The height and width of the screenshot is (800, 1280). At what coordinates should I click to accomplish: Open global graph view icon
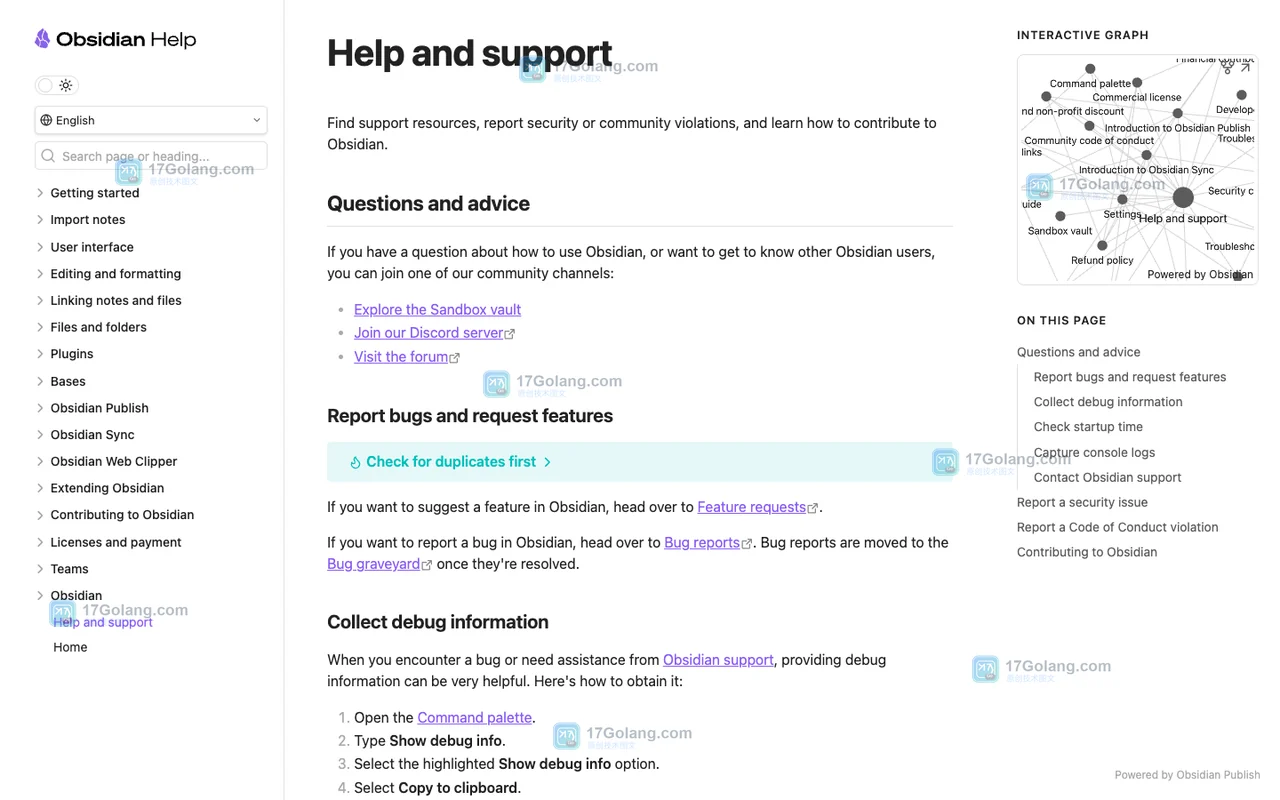(x=1227, y=68)
